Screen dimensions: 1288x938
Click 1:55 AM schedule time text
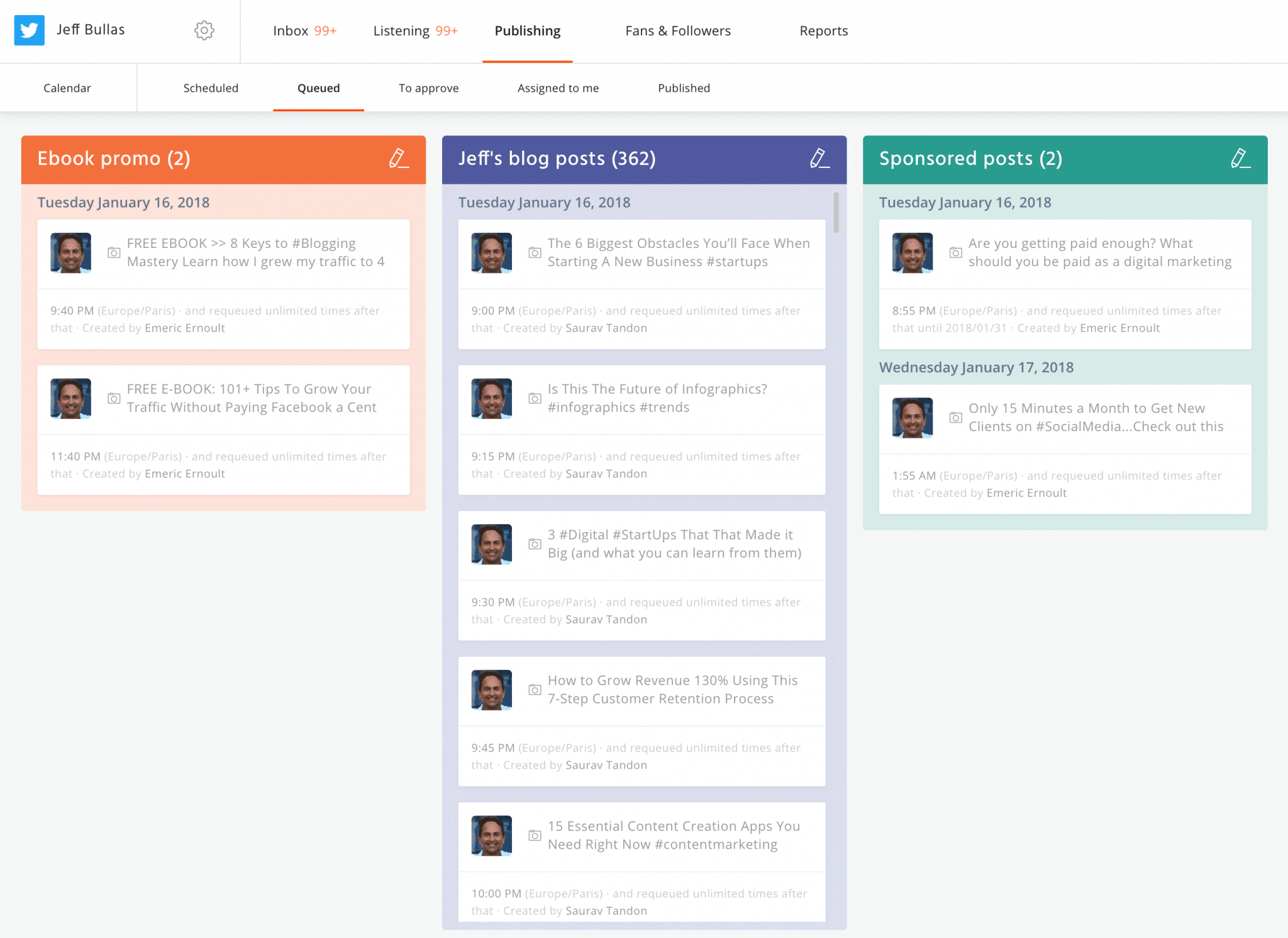click(914, 476)
